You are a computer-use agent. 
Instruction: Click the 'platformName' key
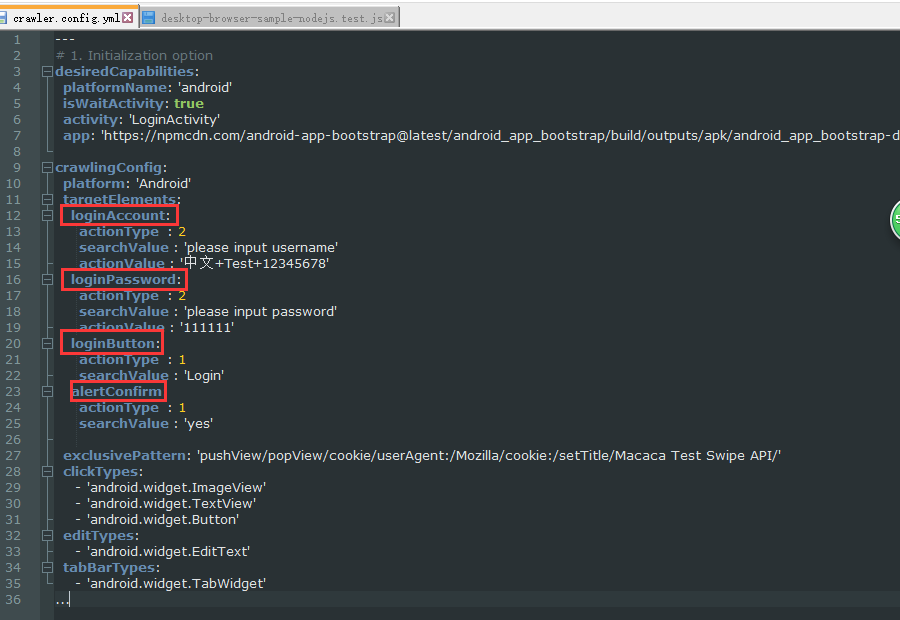click(x=115, y=88)
